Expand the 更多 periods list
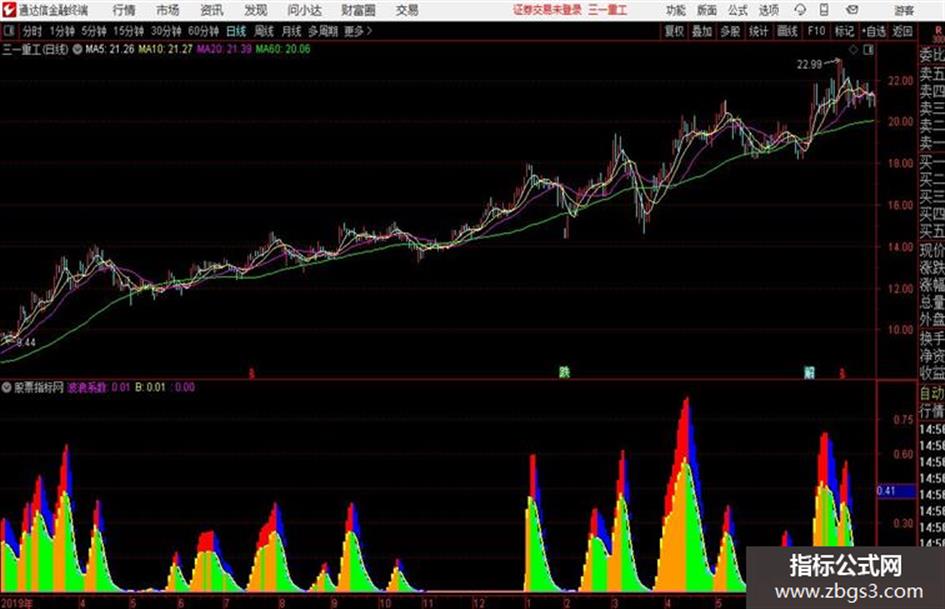The image size is (945, 609). [x=358, y=31]
